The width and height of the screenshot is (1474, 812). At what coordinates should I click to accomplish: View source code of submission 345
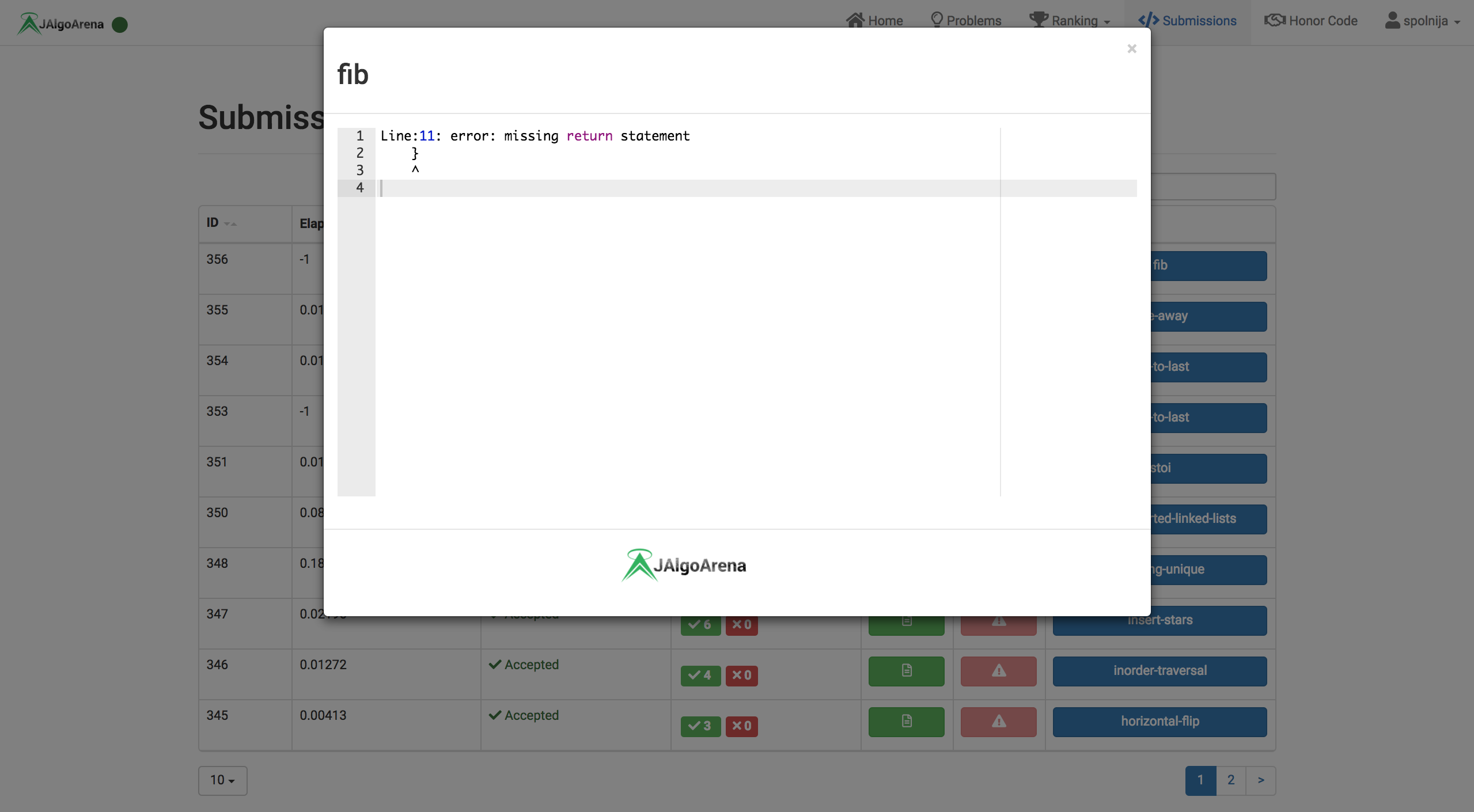coord(906,722)
